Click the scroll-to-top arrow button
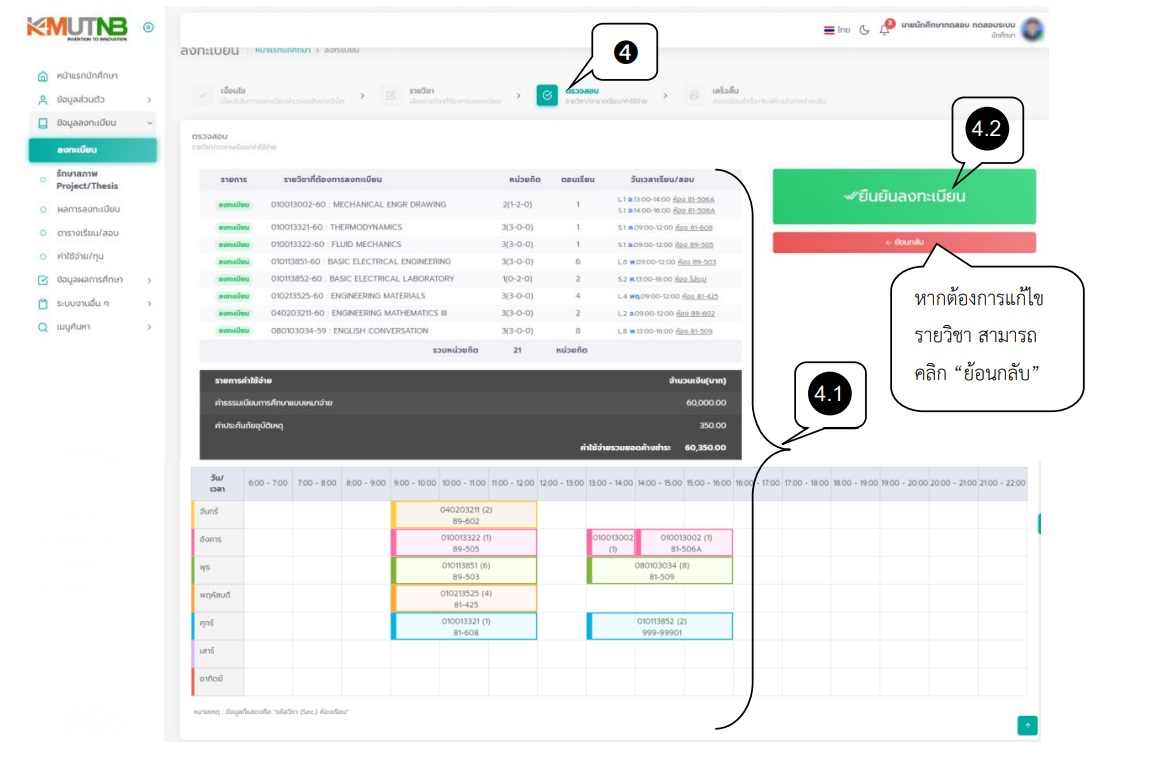Viewport: 1172px width, 776px height. [x=1028, y=725]
